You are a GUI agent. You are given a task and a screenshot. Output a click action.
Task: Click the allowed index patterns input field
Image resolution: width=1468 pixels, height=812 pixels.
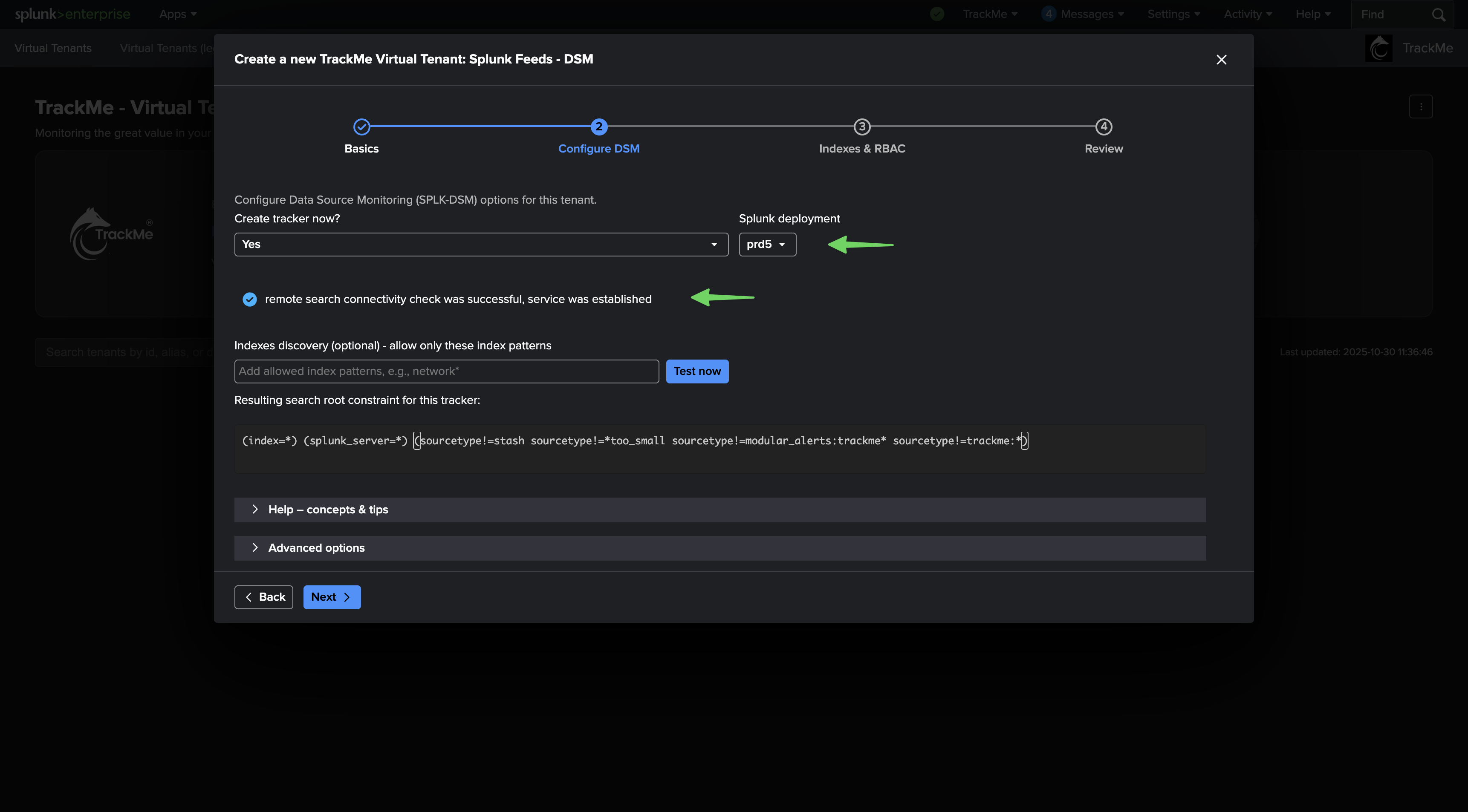click(446, 371)
